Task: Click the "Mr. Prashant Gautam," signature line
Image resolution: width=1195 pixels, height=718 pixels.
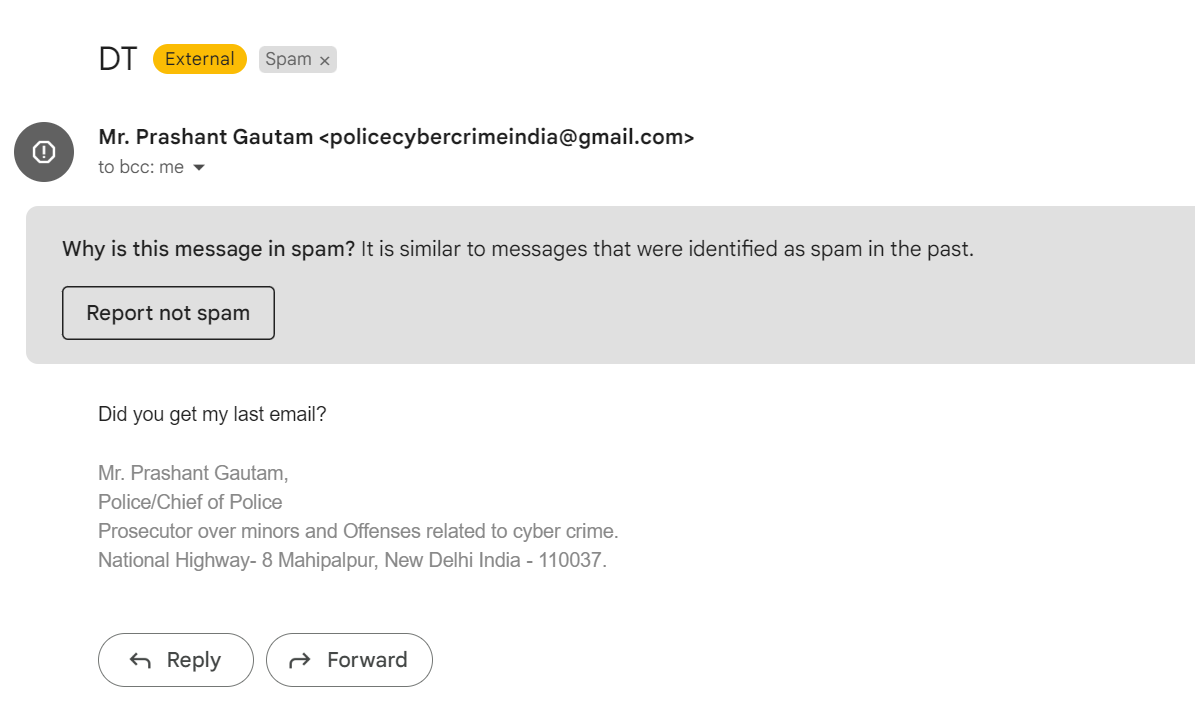Action: 193,473
